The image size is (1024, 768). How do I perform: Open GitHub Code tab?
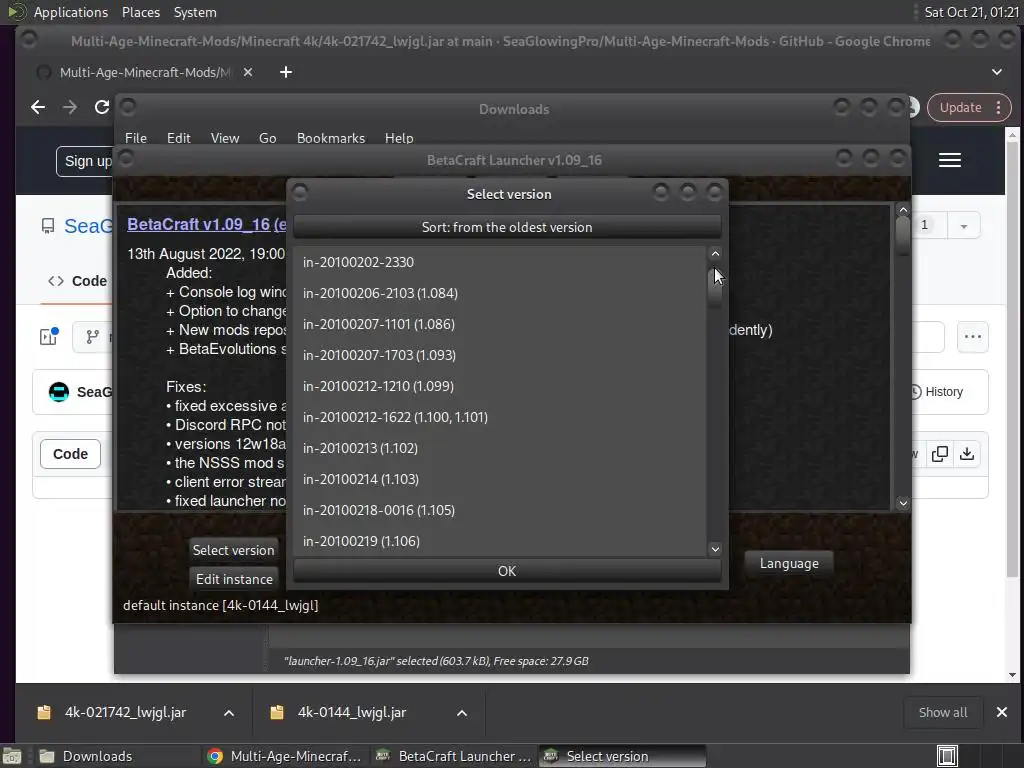(x=77, y=281)
